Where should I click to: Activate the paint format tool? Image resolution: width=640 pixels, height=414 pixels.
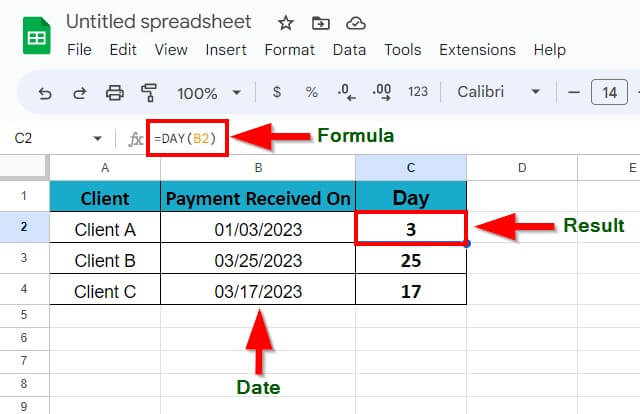coord(149,92)
